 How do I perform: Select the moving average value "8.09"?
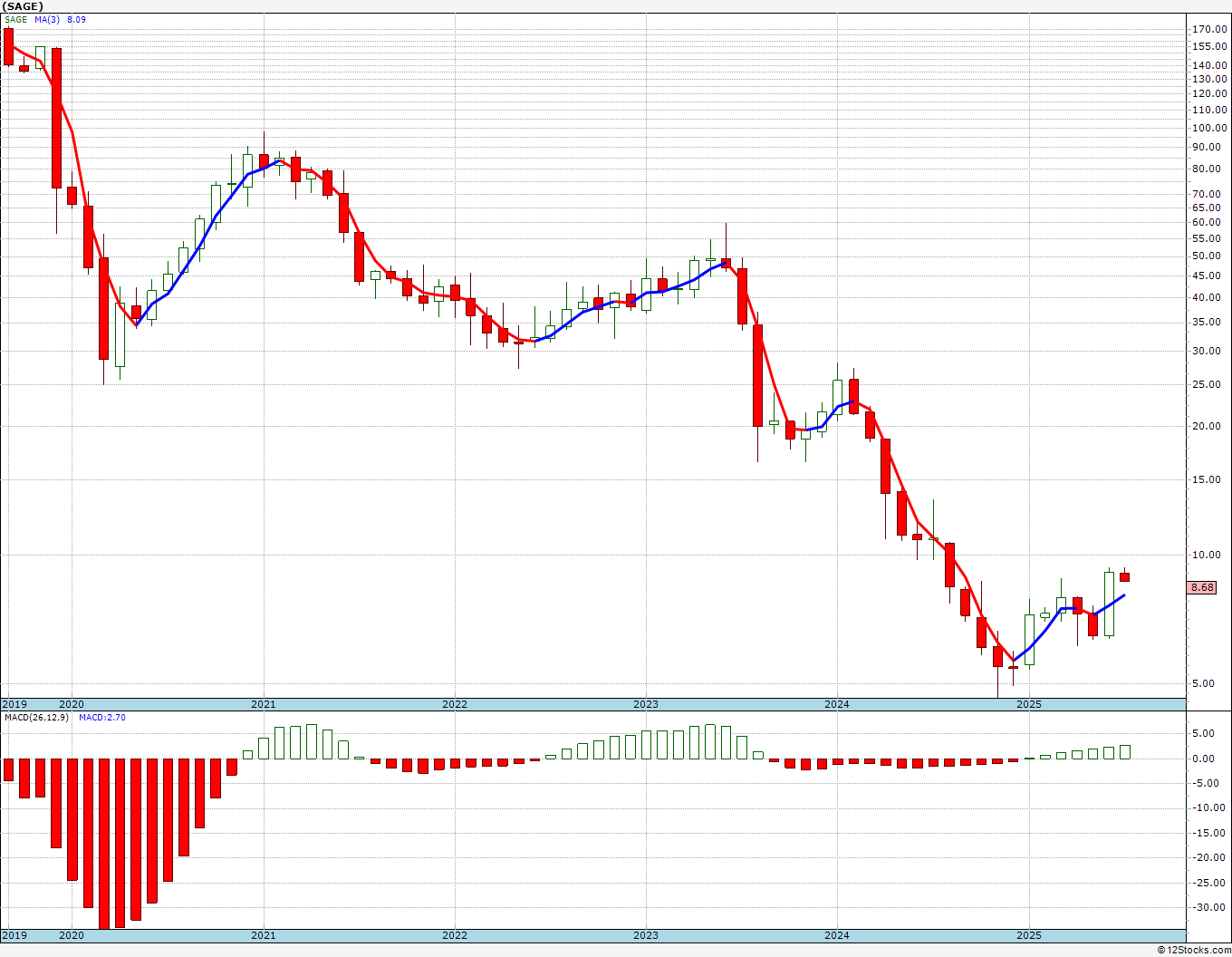coord(76,19)
